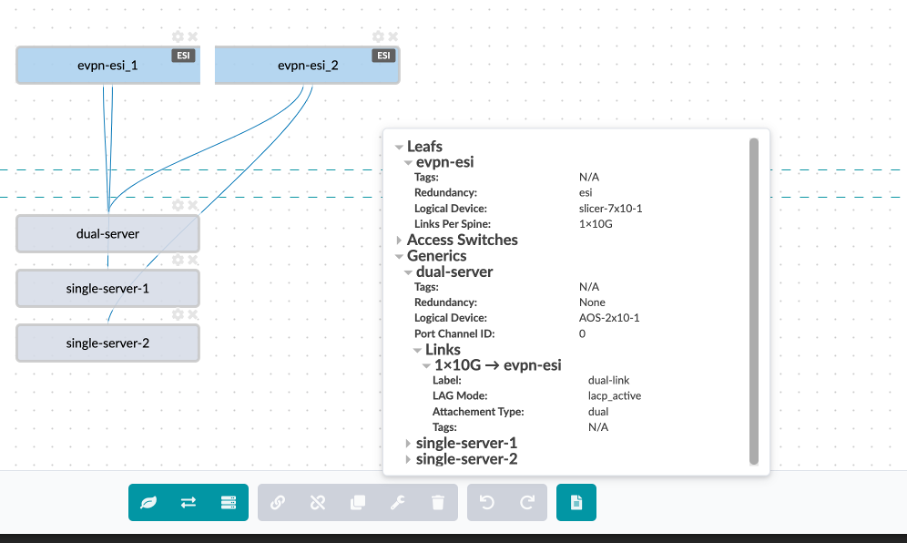Image resolution: width=908 pixels, height=544 pixels.
Task: Click the details panel vertical scrollbar
Action: click(x=754, y=300)
